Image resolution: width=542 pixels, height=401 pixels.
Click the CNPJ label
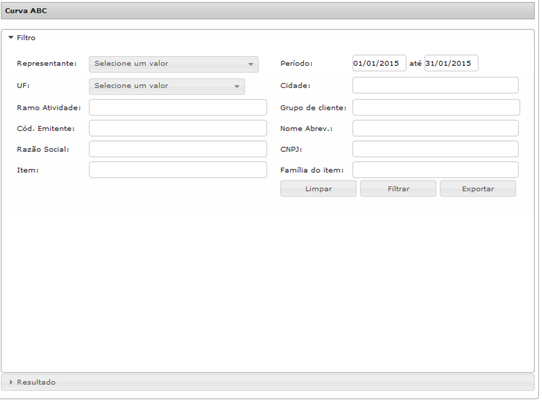pyautogui.click(x=291, y=149)
